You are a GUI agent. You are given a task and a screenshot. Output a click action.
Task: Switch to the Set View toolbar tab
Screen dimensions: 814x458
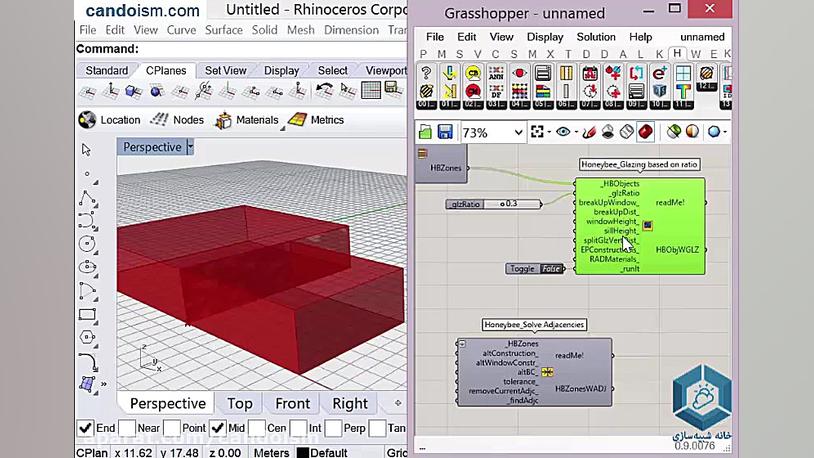tap(225, 71)
